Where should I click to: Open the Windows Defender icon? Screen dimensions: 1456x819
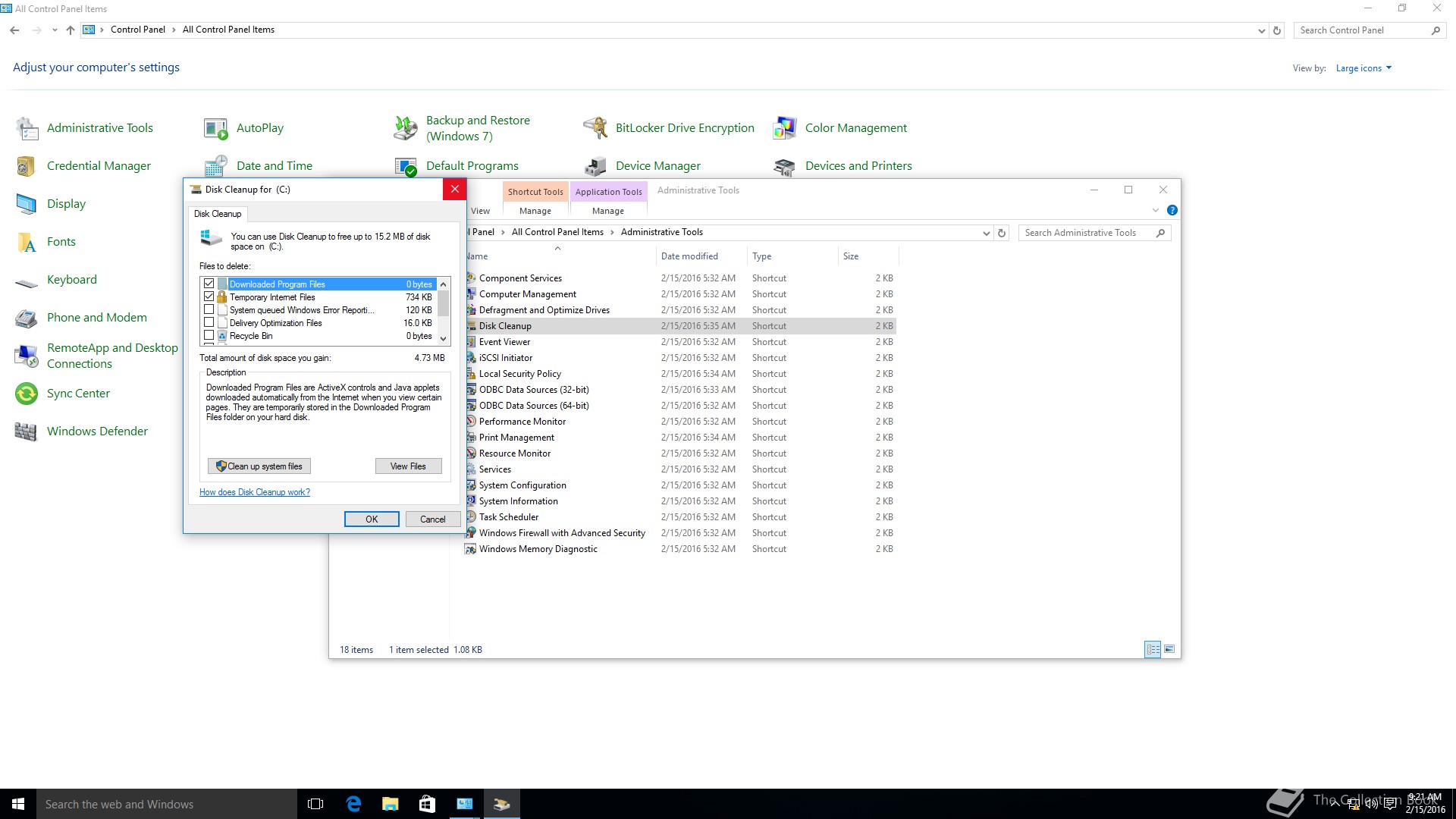click(x=27, y=431)
